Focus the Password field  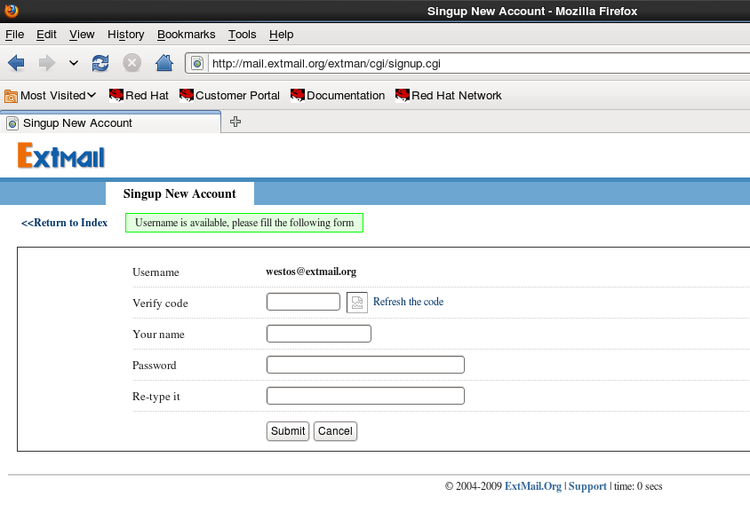[365, 365]
